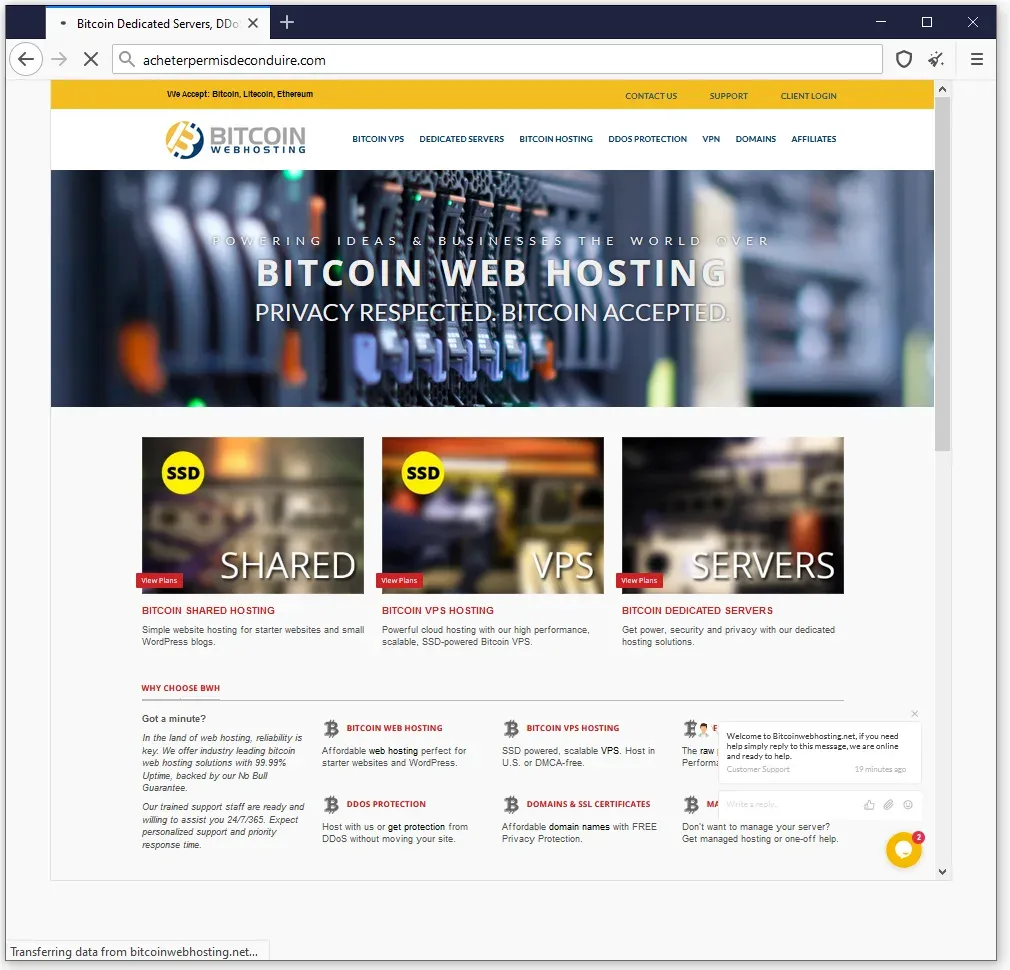Click the Bitcoin Web Hosting feature link
Viewport: 1010px width, 970px height.
pyautogui.click(x=394, y=728)
